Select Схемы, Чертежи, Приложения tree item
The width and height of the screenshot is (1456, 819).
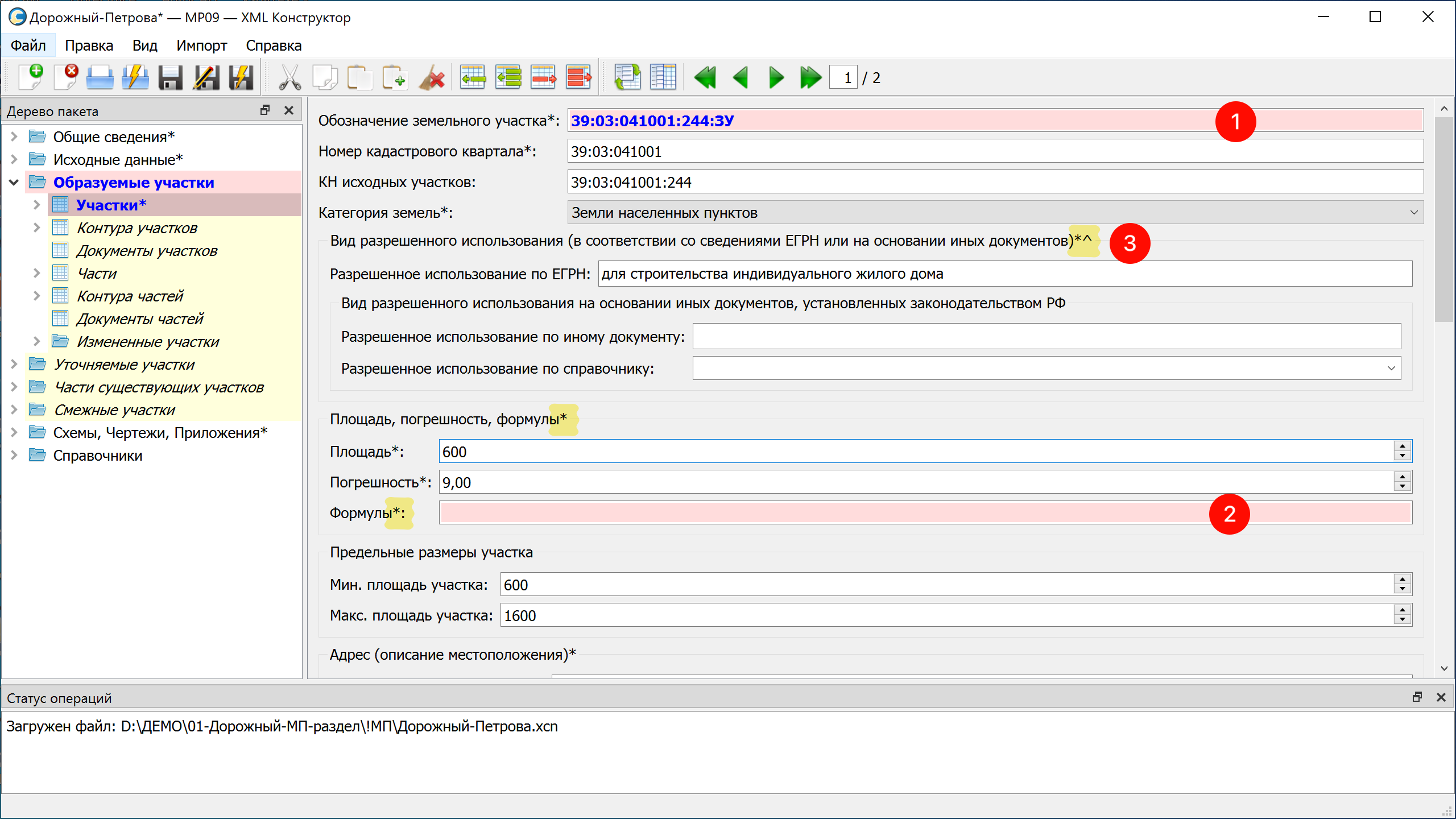[x=160, y=433]
